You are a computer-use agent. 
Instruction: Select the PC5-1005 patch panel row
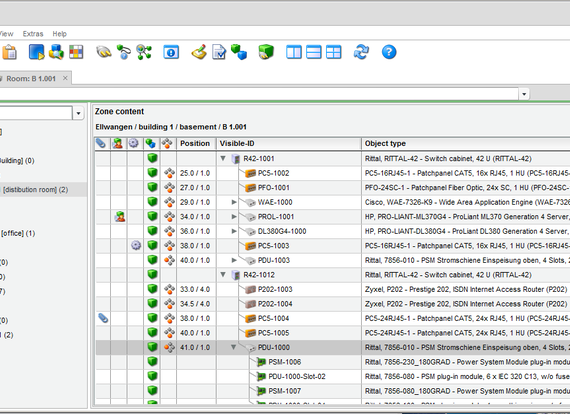(x=333, y=333)
